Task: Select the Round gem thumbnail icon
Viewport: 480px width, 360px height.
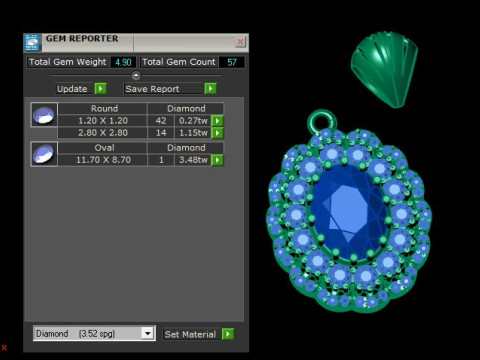Action: point(44,115)
